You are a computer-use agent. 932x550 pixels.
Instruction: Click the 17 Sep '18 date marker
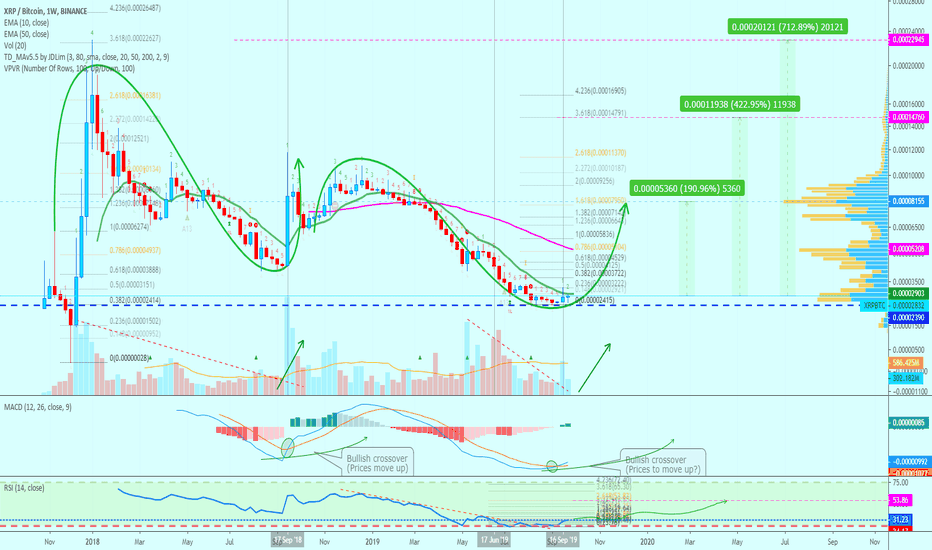(288, 540)
